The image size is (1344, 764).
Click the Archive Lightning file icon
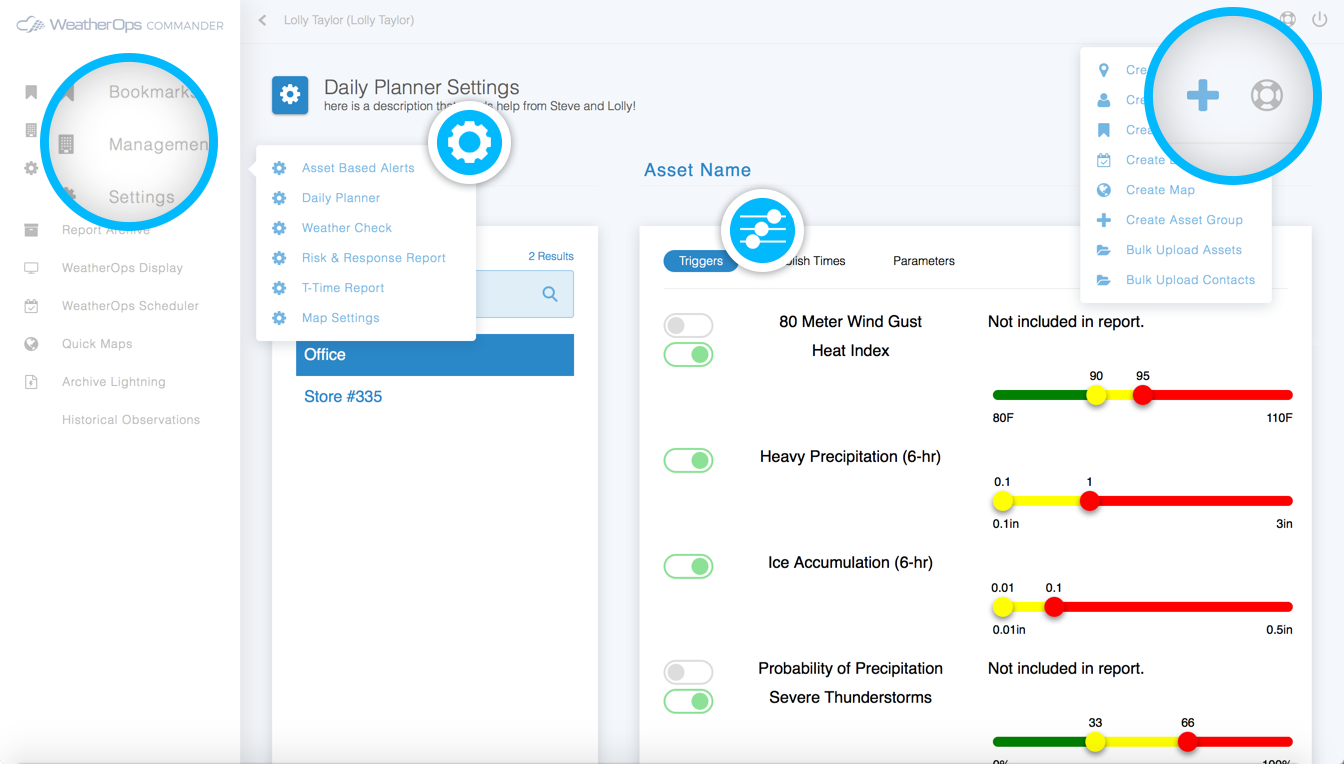pos(31,382)
